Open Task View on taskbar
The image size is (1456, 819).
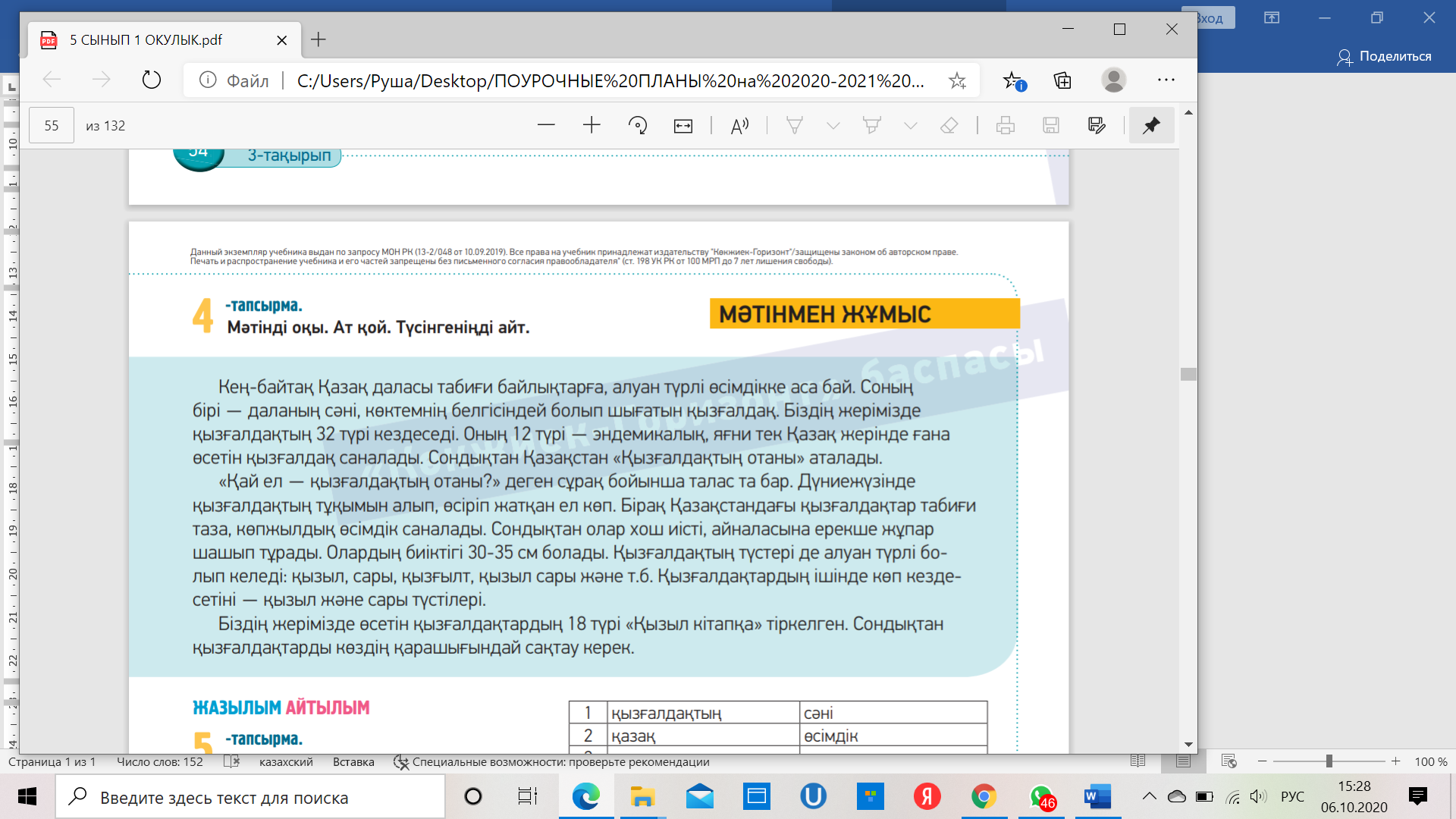(528, 797)
